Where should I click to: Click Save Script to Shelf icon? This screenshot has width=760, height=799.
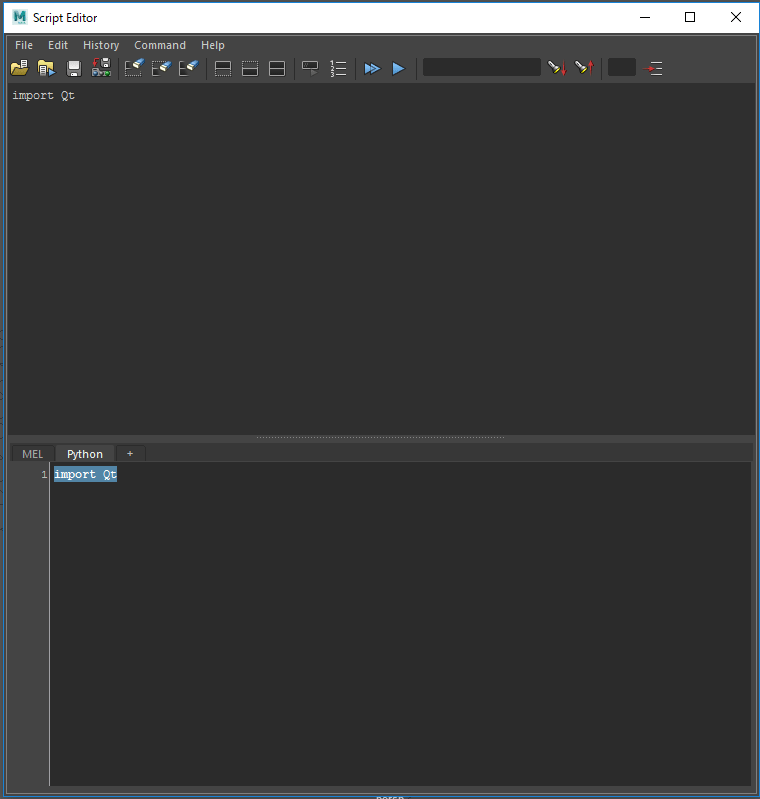click(101, 68)
